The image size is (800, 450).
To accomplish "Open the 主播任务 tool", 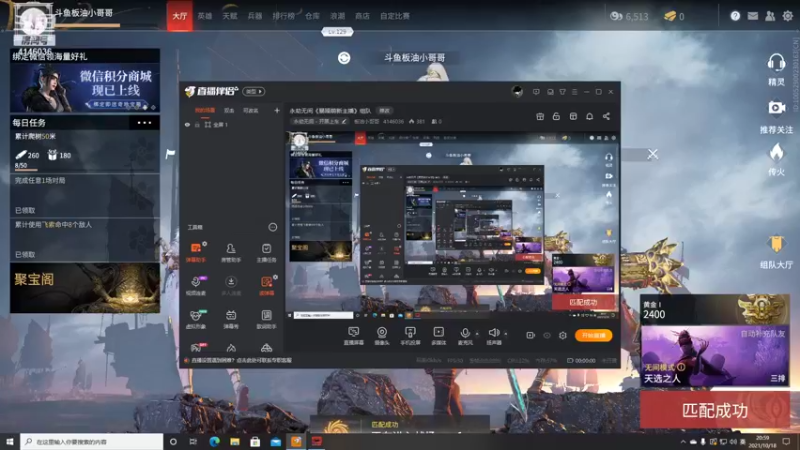I will (x=266, y=252).
